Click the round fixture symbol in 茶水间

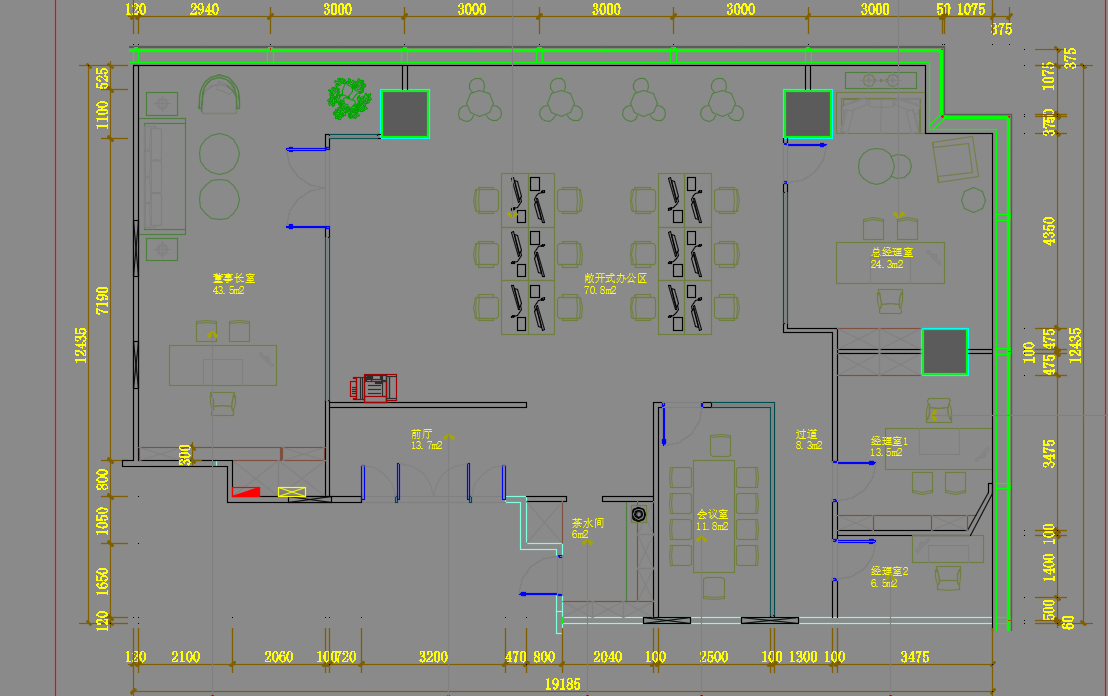(638, 515)
